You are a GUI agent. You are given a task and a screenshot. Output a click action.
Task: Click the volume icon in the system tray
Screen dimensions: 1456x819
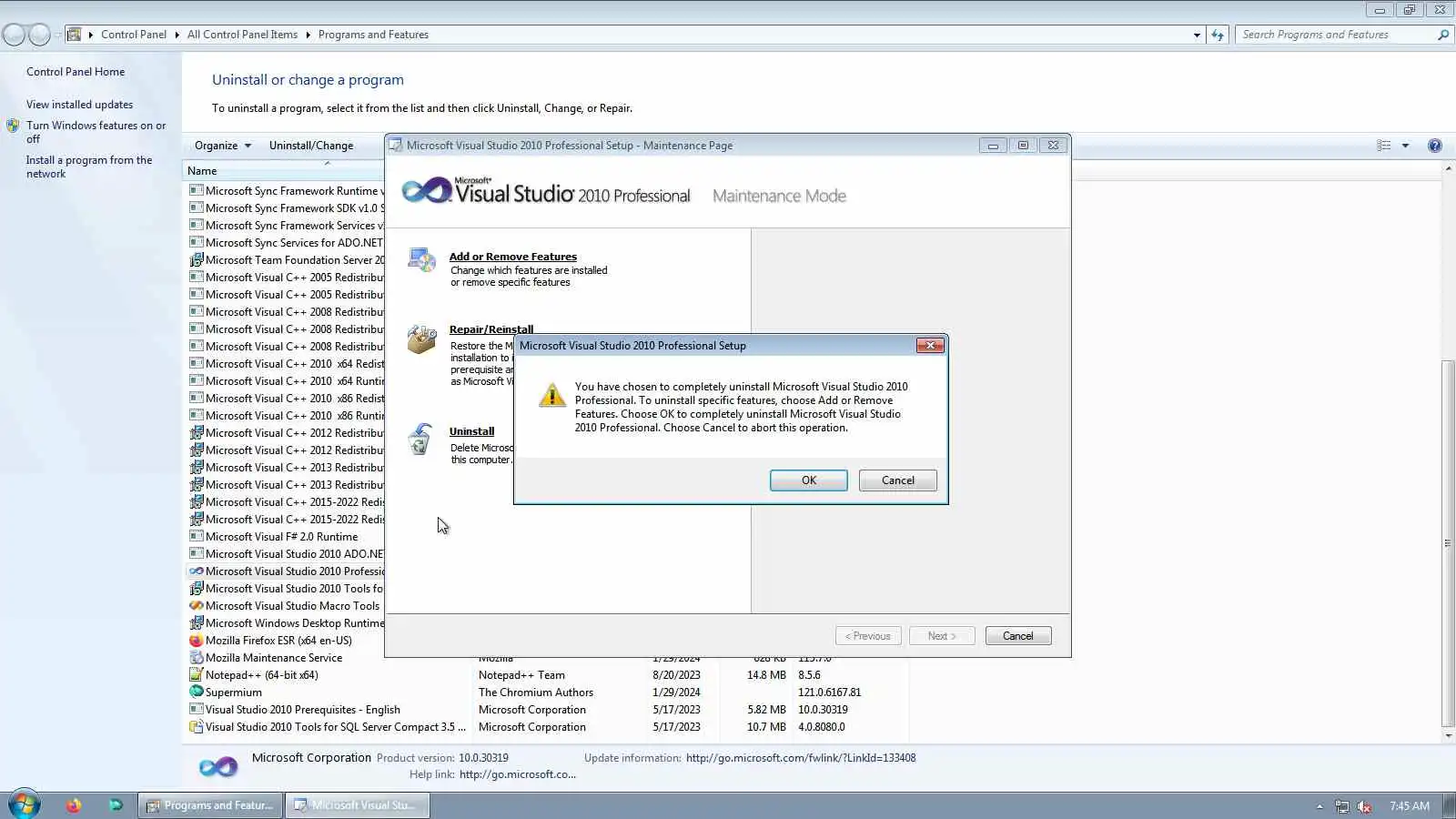click(x=1364, y=806)
